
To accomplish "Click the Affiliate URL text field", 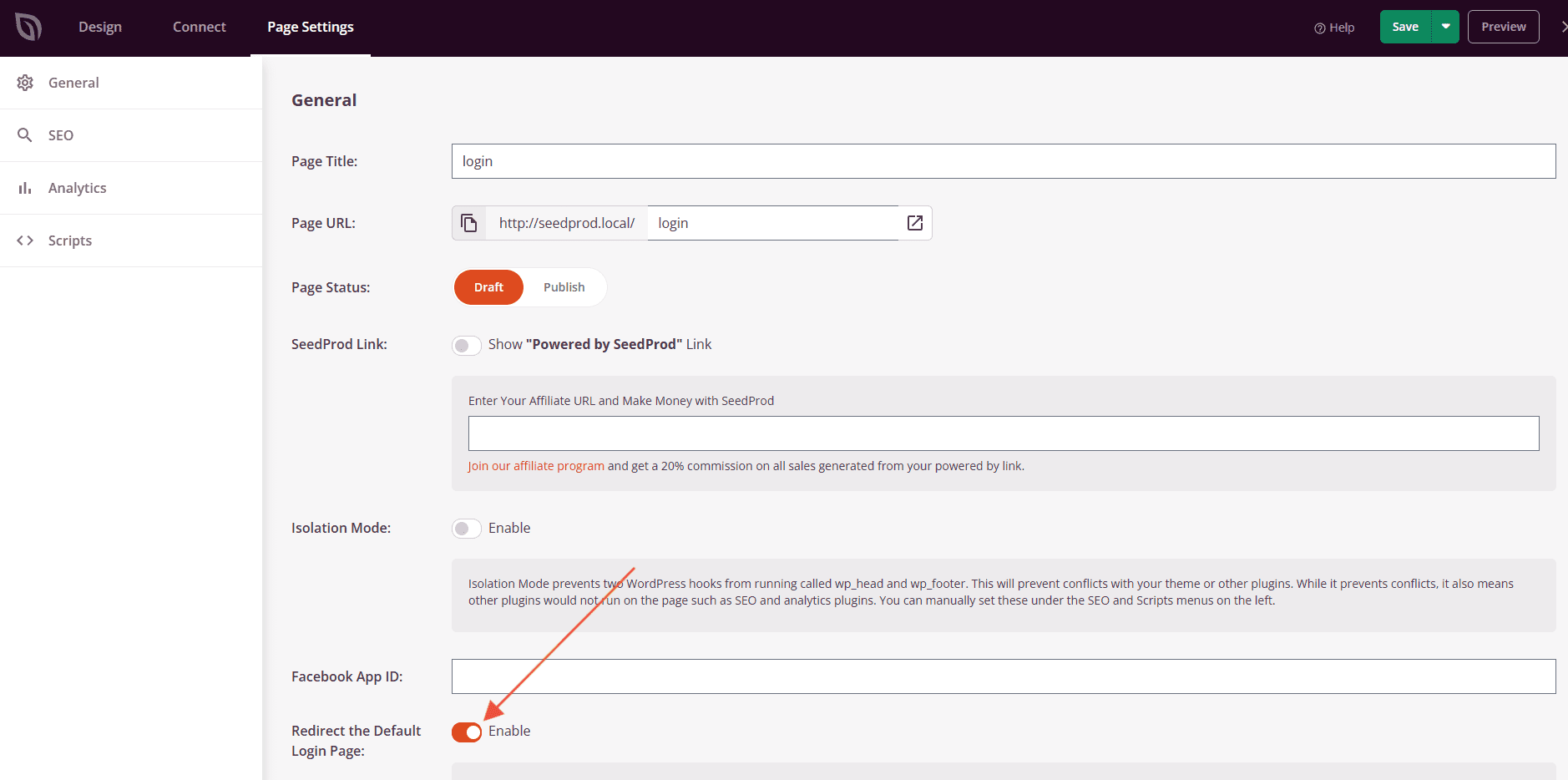I will (1003, 433).
